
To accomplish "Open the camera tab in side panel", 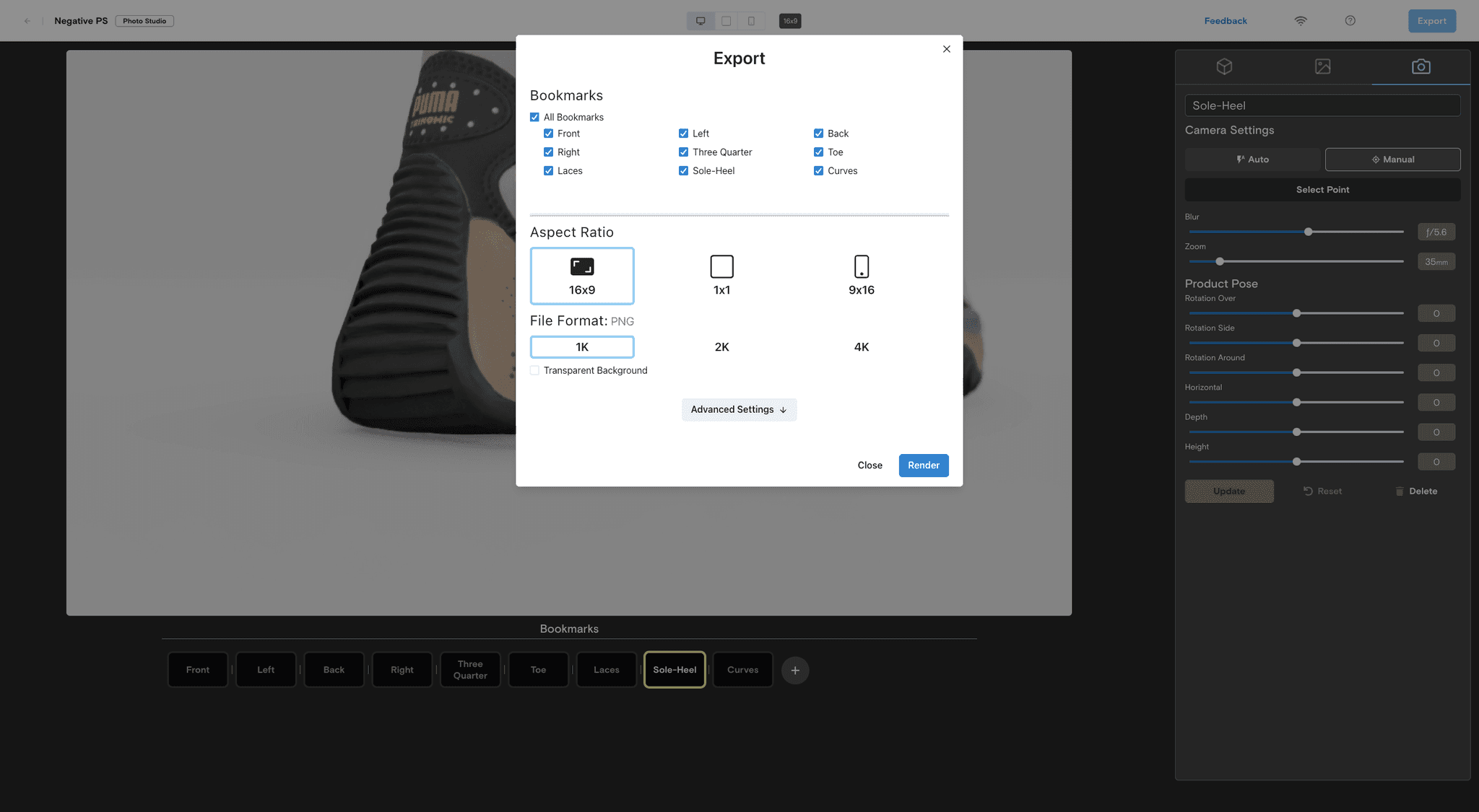I will (1421, 66).
